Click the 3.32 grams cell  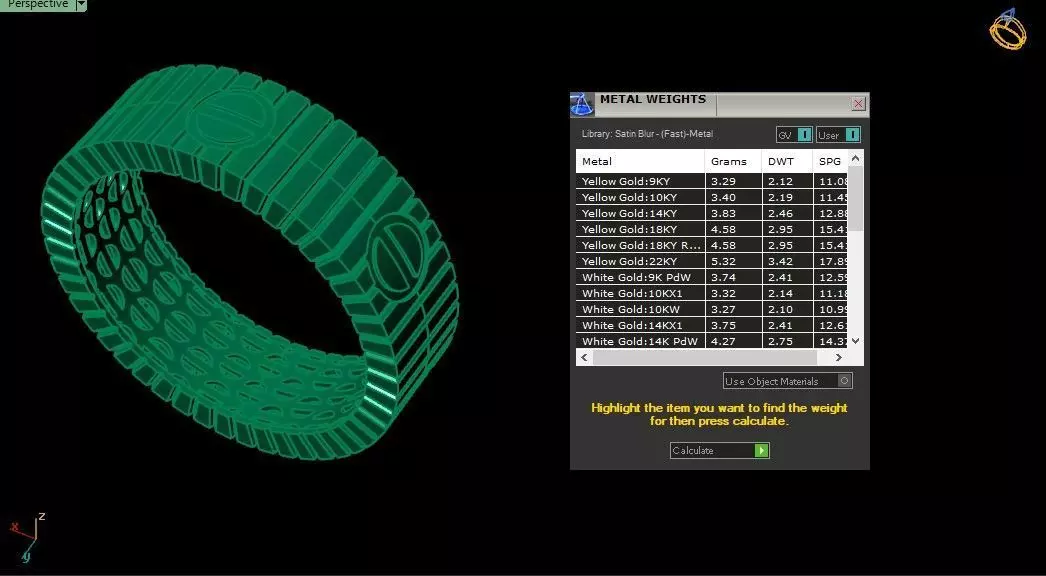click(733, 293)
